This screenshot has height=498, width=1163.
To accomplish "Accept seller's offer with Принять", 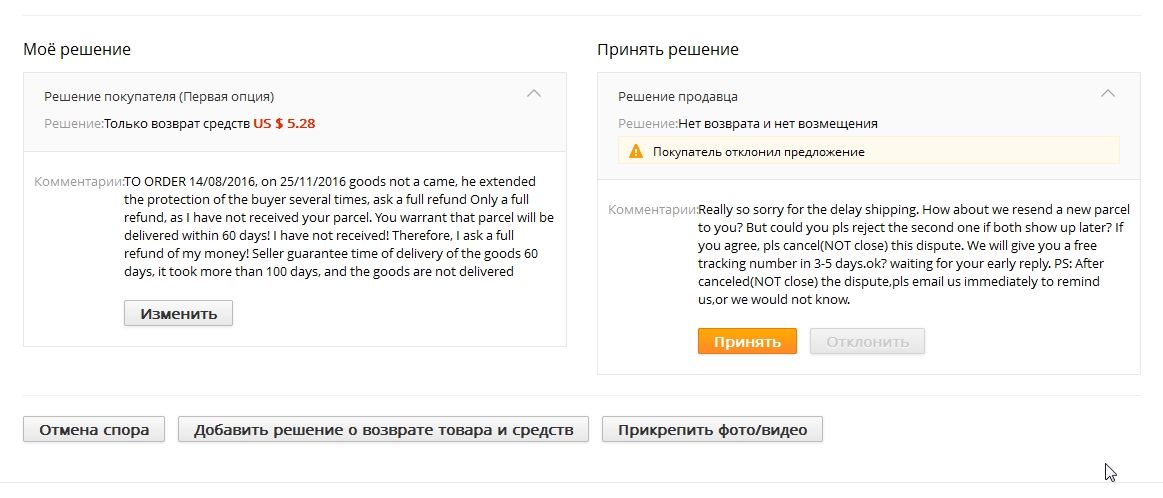I will click(x=747, y=341).
